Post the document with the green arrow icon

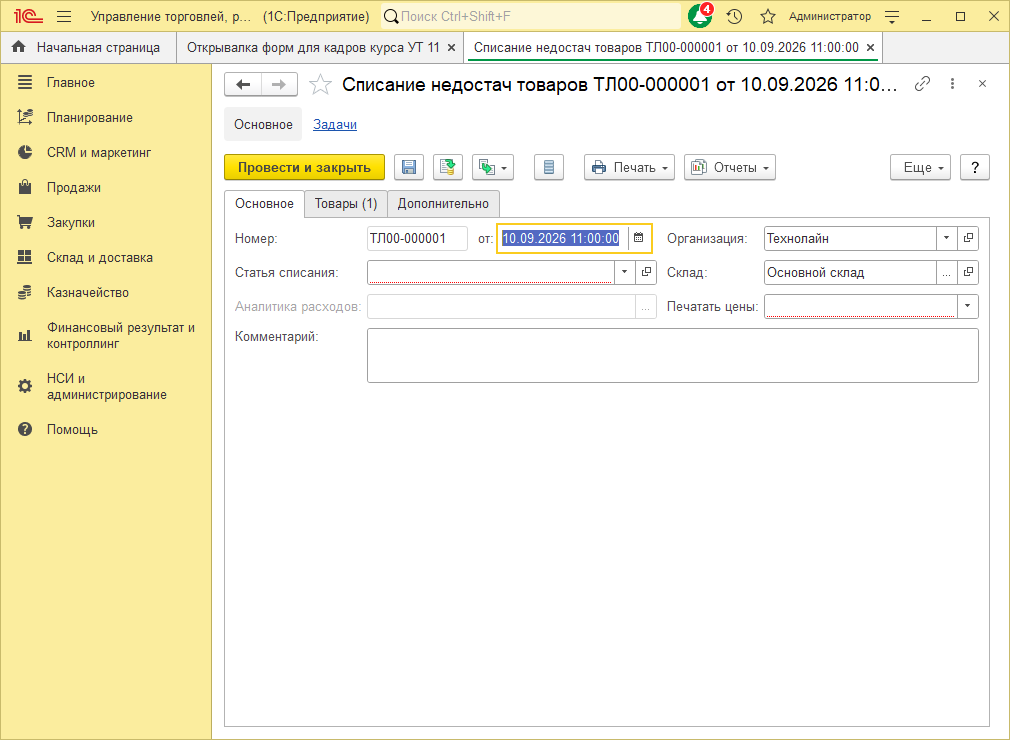coord(448,167)
